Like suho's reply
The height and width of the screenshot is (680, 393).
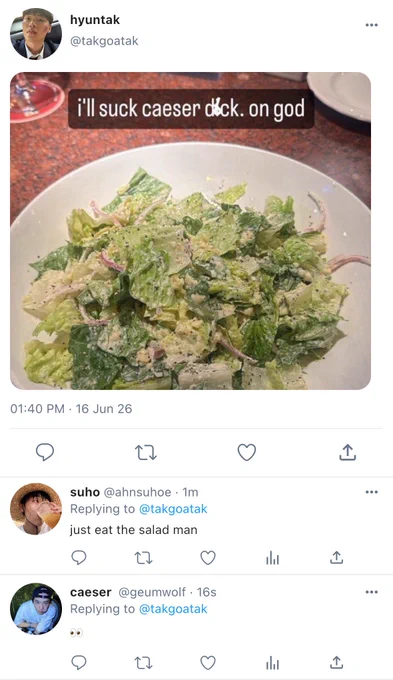pos(208,558)
